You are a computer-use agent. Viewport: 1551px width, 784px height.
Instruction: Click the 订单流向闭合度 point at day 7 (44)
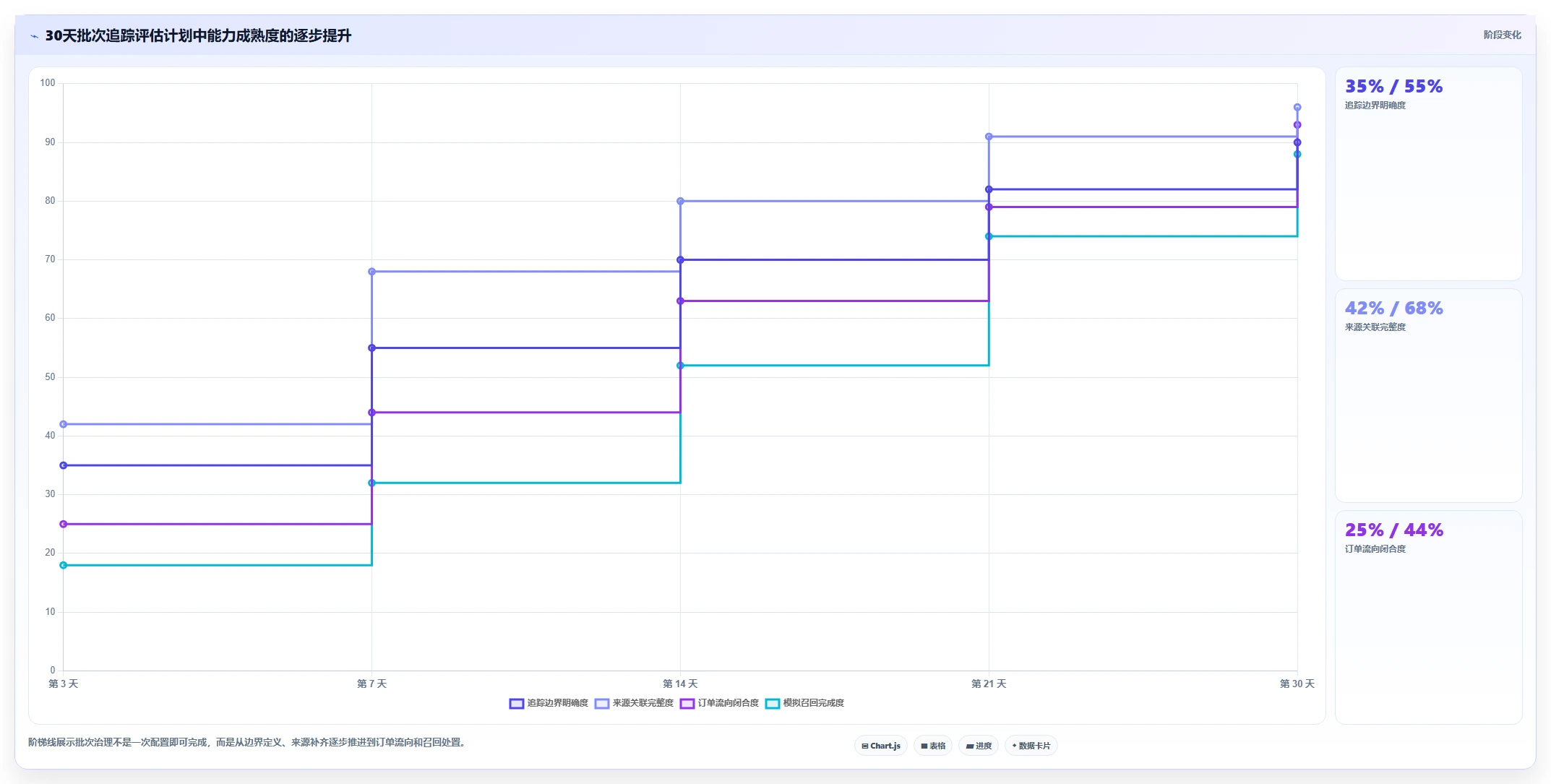372,413
